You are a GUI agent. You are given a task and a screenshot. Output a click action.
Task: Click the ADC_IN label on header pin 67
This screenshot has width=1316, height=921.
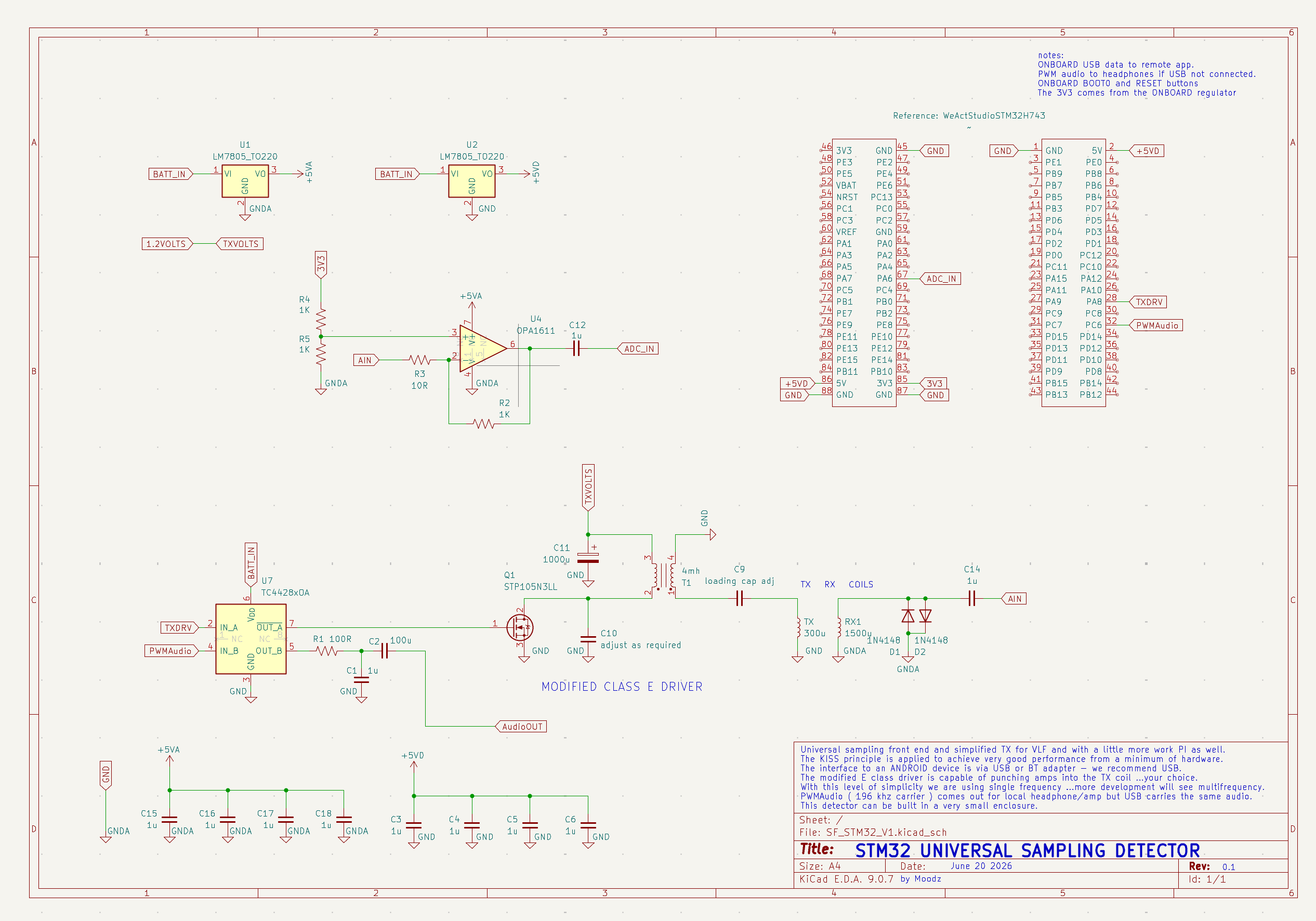tap(940, 279)
